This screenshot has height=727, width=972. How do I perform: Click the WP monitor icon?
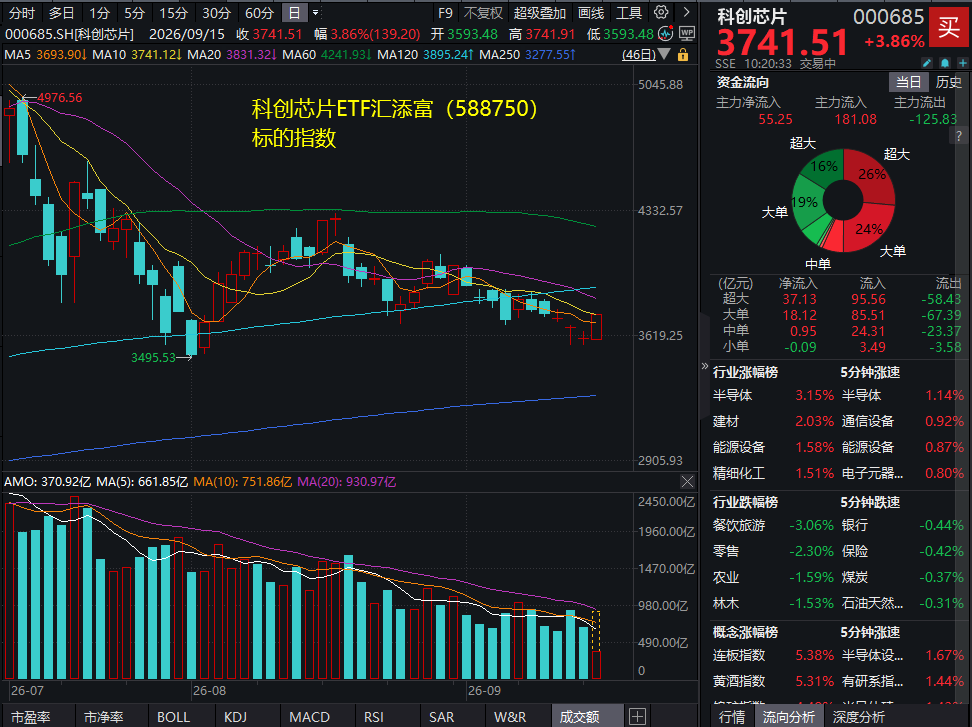687,34
